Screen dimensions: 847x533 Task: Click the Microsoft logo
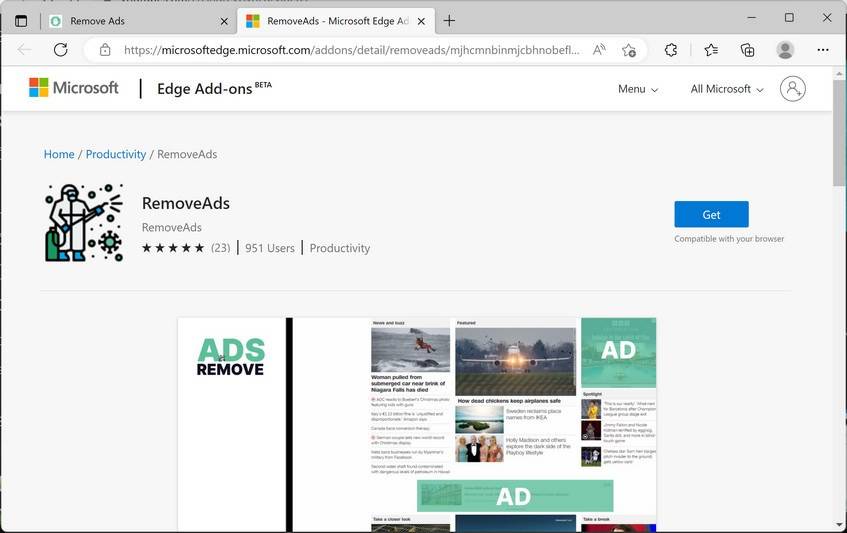pyautogui.click(x=73, y=87)
